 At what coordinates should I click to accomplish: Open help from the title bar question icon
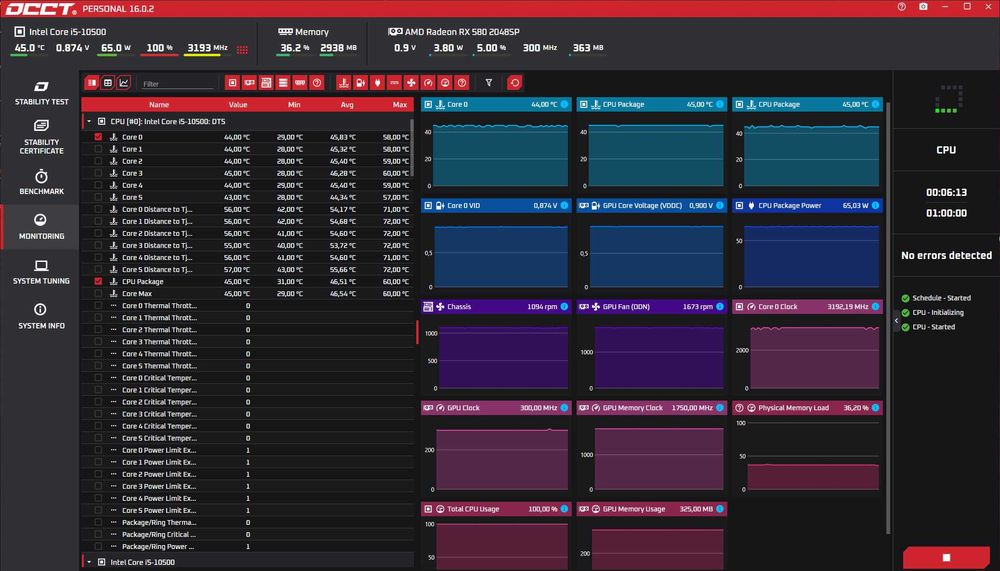coord(901,7)
